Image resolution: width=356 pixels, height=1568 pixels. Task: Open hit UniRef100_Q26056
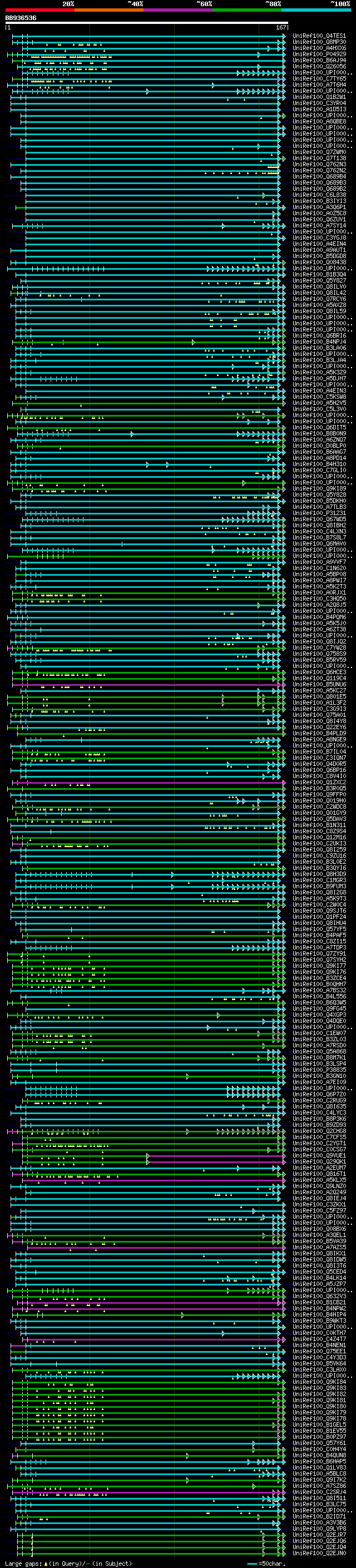pos(319,66)
